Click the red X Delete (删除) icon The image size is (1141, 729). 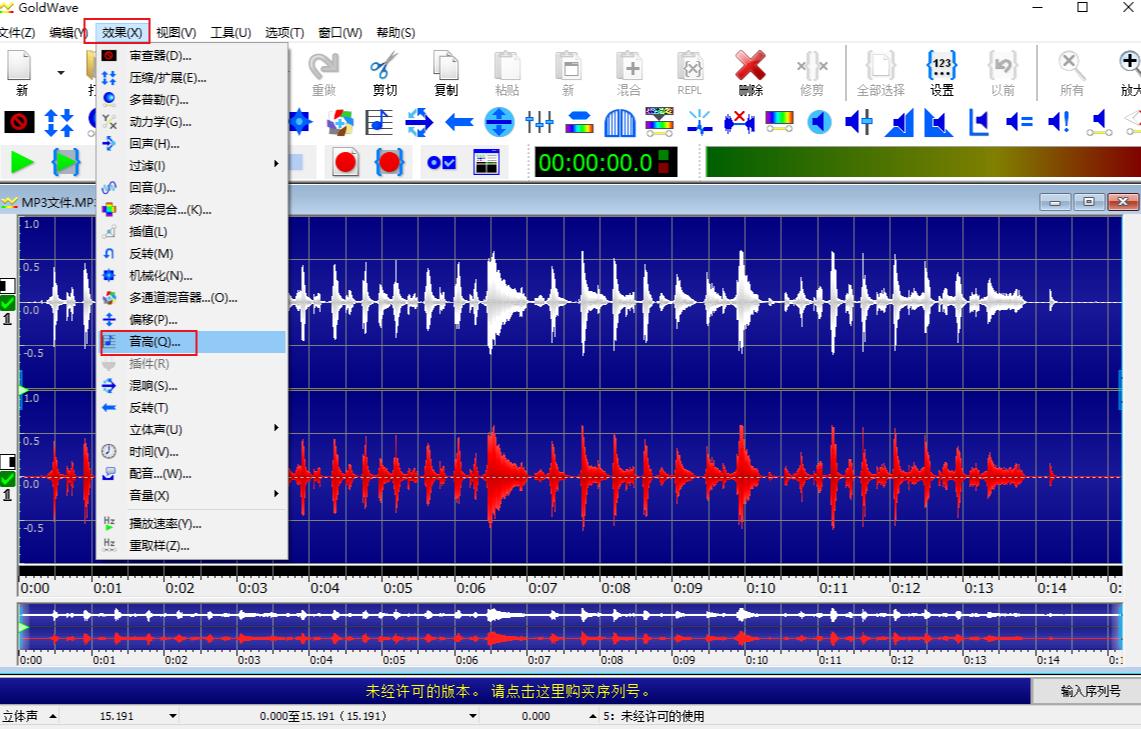pyautogui.click(x=750, y=68)
